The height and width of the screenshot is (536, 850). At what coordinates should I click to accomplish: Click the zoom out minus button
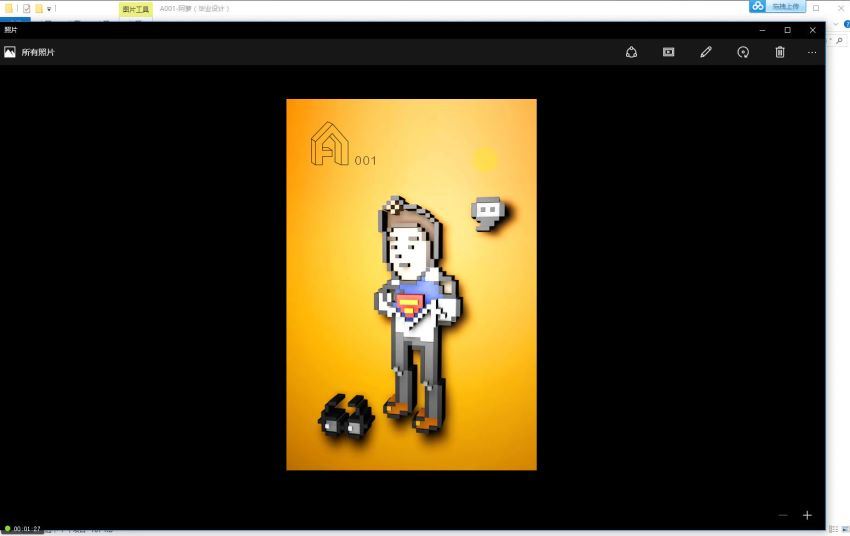tap(783, 515)
